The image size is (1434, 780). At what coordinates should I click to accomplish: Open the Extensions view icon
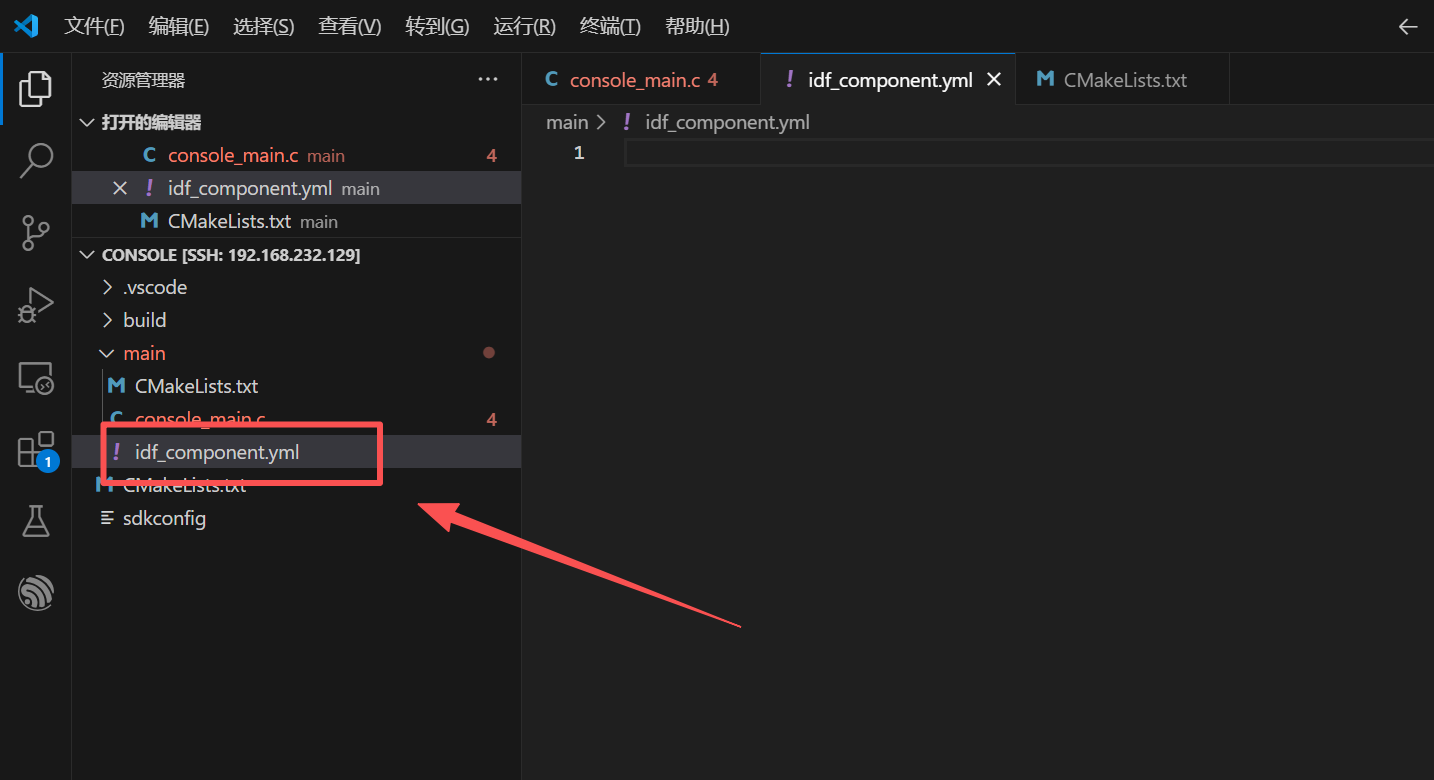pyautogui.click(x=37, y=450)
